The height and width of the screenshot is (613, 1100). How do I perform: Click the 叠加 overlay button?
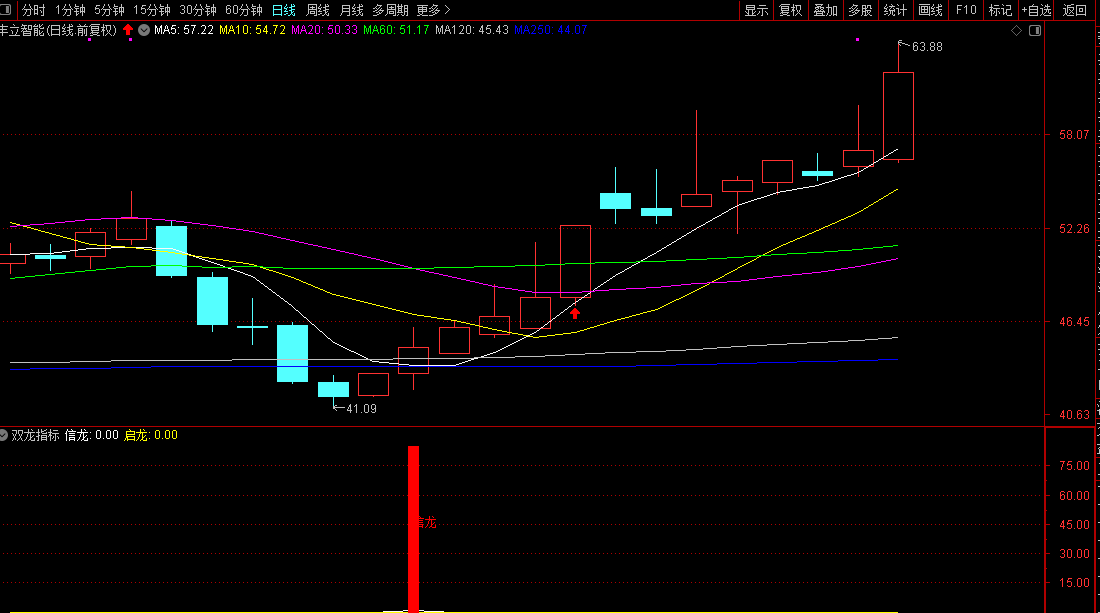click(x=826, y=10)
